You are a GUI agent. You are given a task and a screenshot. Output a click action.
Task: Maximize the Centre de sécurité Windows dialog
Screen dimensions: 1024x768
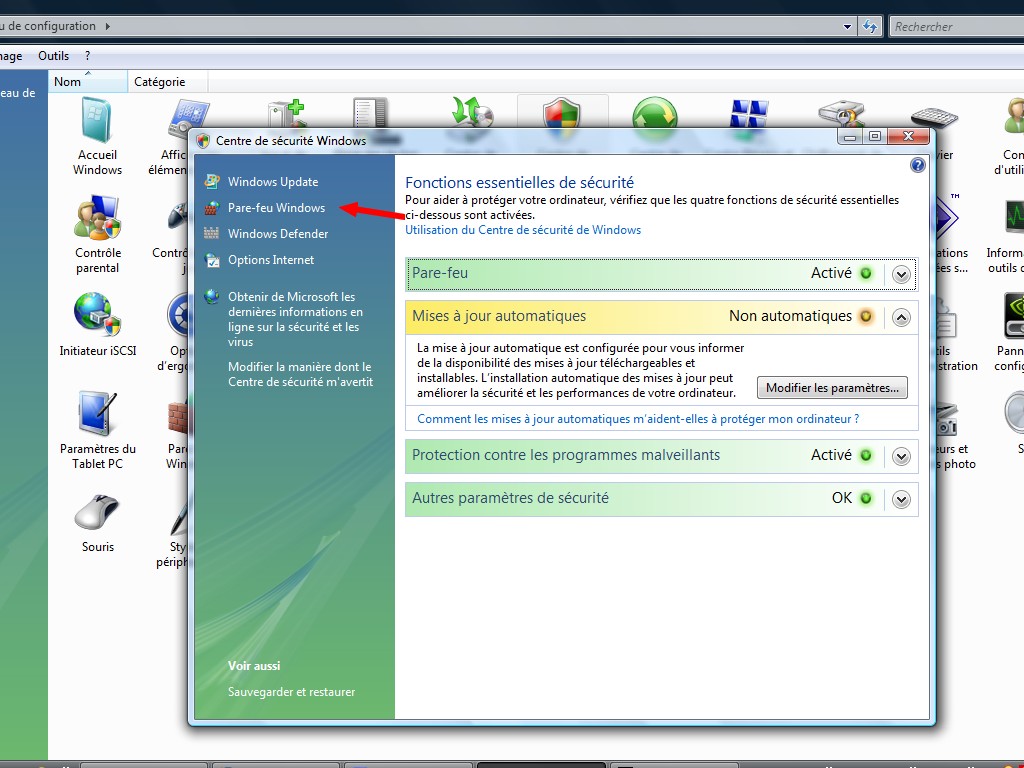tap(874, 136)
